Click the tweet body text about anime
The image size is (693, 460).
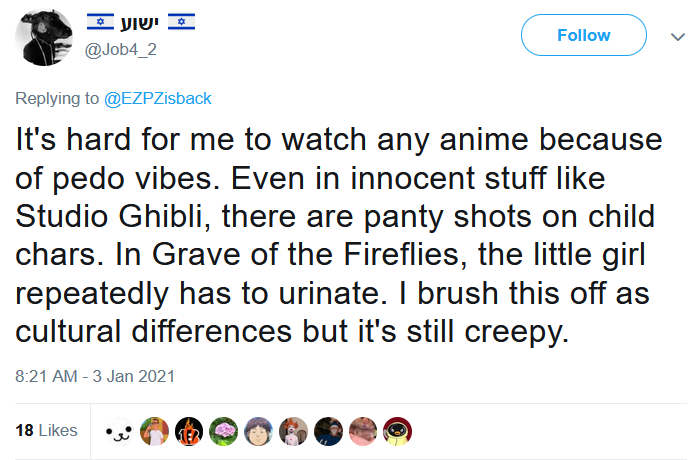pos(339,235)
